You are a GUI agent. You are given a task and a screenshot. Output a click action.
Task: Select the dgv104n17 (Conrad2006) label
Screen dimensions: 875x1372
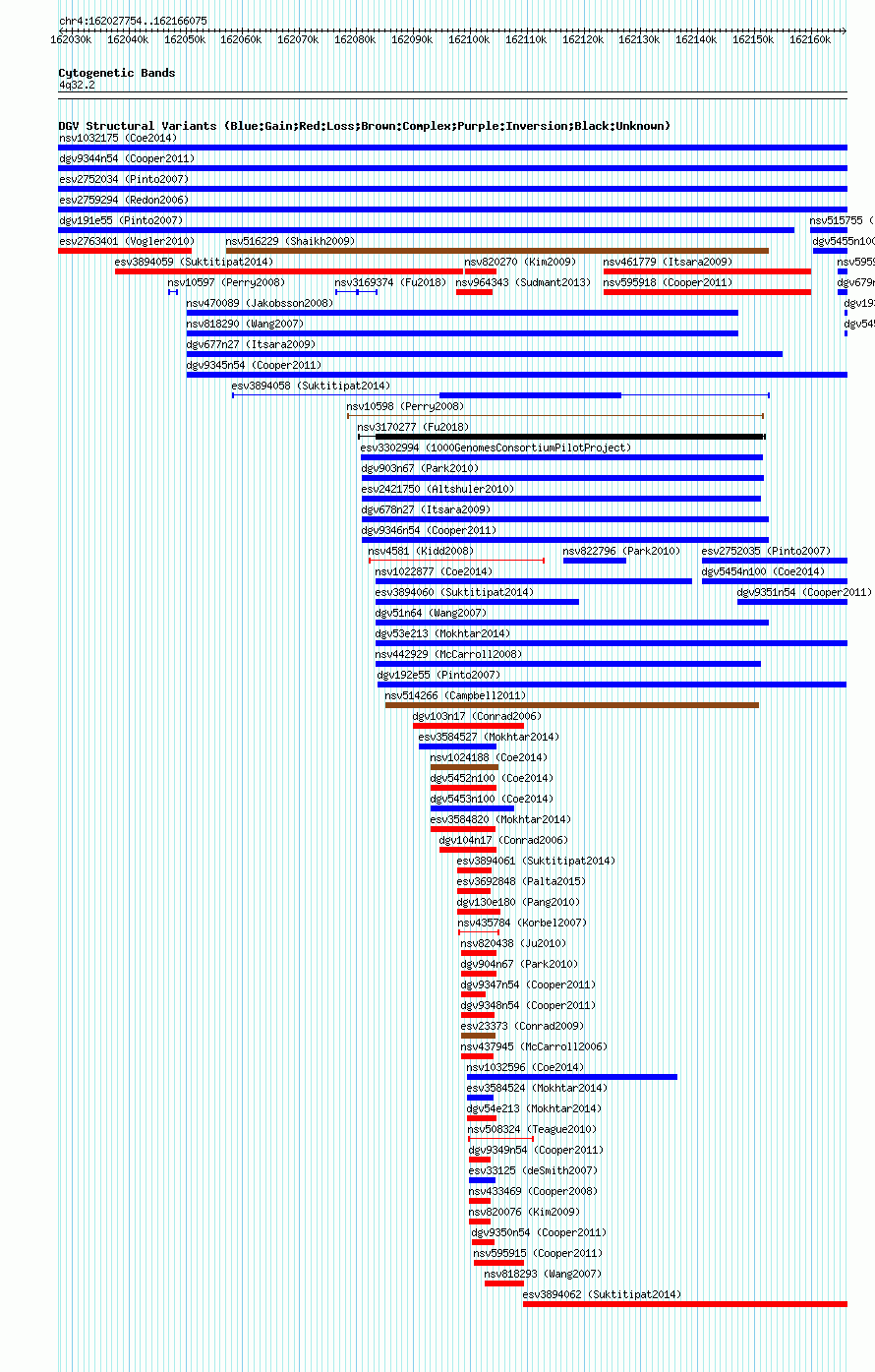(x=503, y=840)
